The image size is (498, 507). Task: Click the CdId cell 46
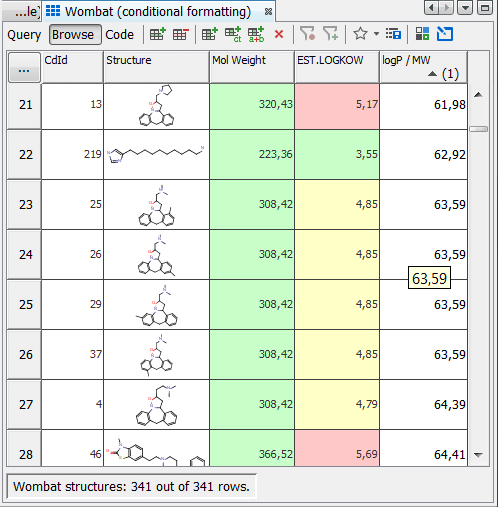pos(72,448)
